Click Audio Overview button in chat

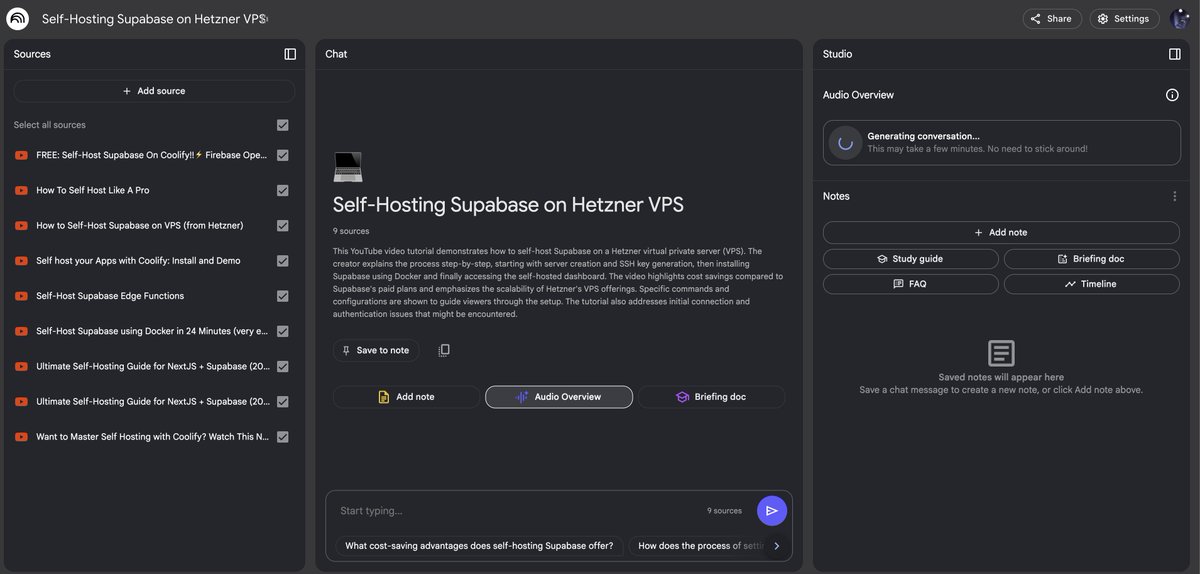tap(559, 397)
